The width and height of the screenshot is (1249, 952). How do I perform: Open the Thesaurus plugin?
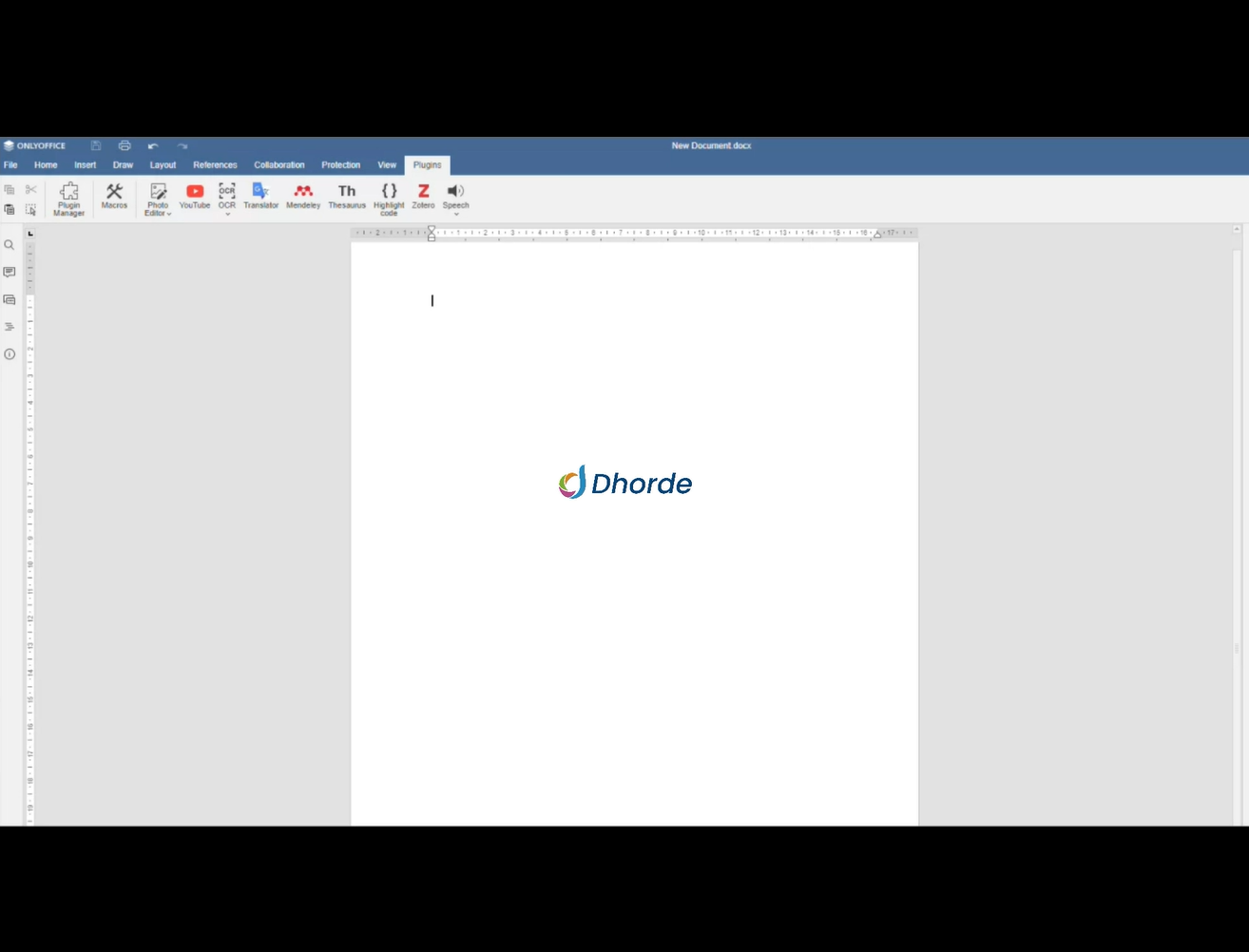(x=347, y=196)
